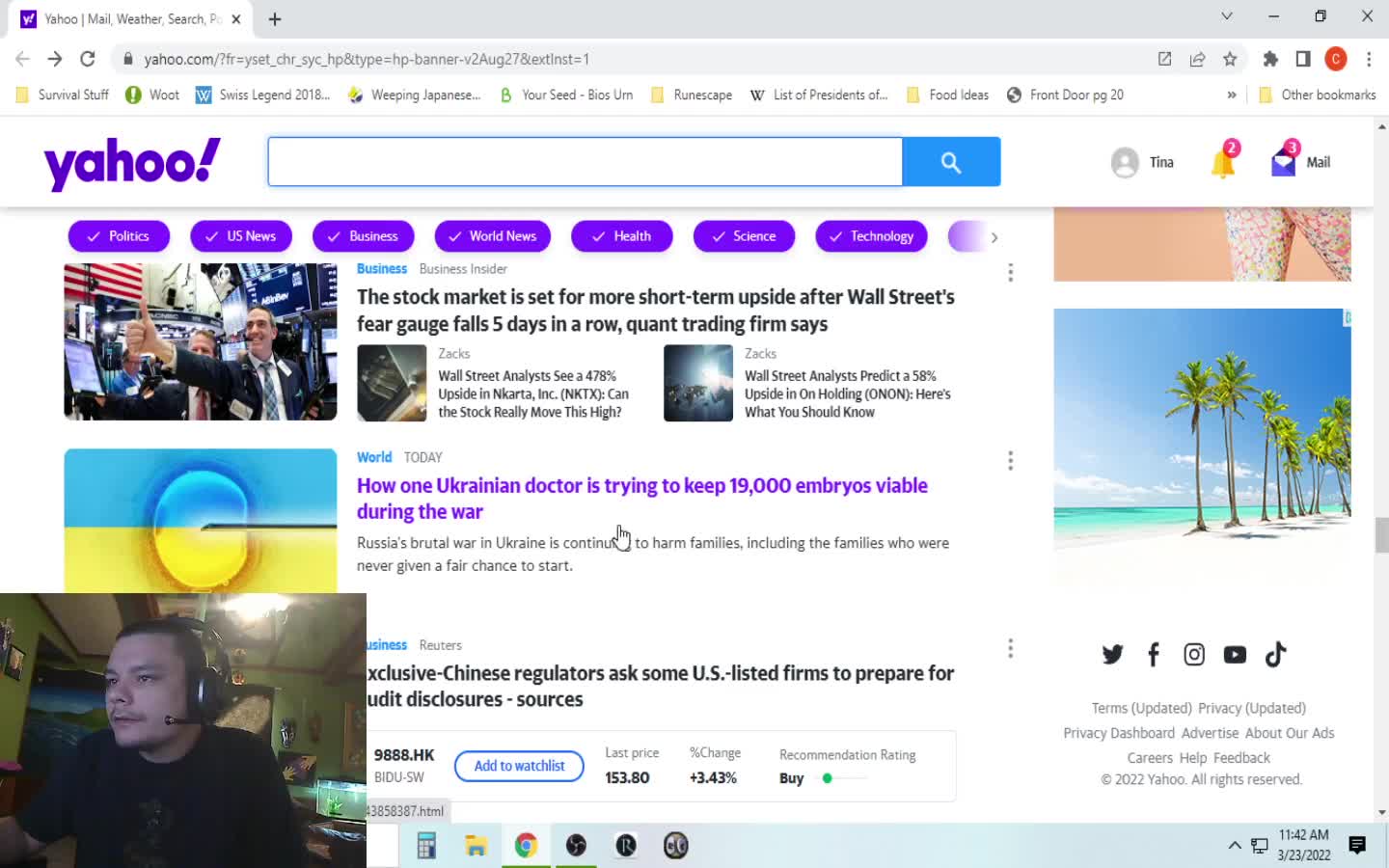Open Yahoo's Instagram page icon
Image resolution: width=1389 pixels, height=868 pixels.
[x=1194, y=655]
